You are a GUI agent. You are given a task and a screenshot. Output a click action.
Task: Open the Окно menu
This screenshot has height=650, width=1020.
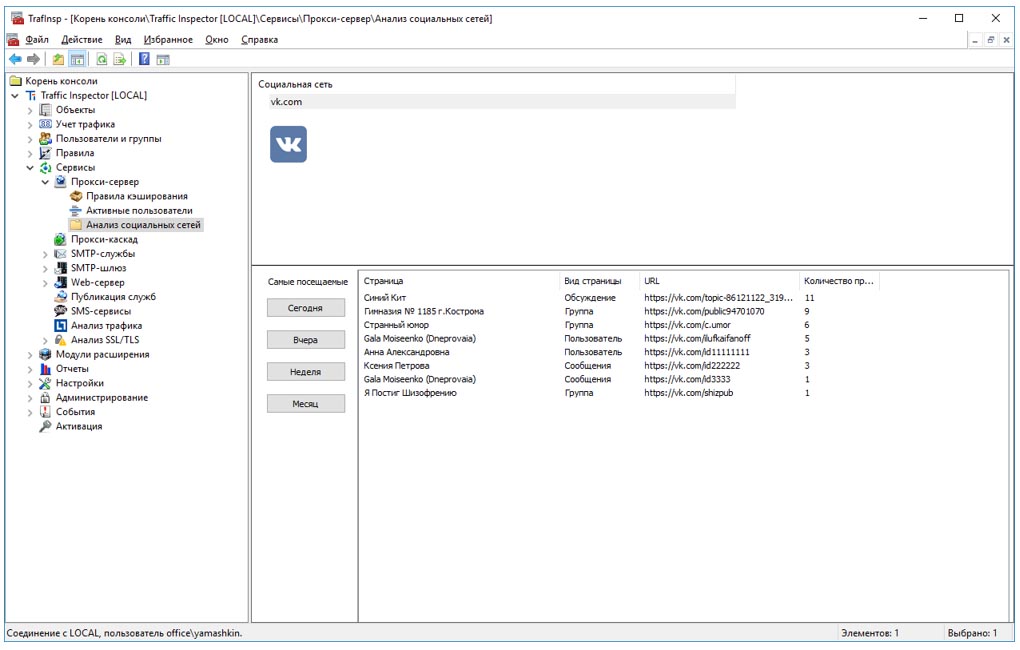pos(217,40)
